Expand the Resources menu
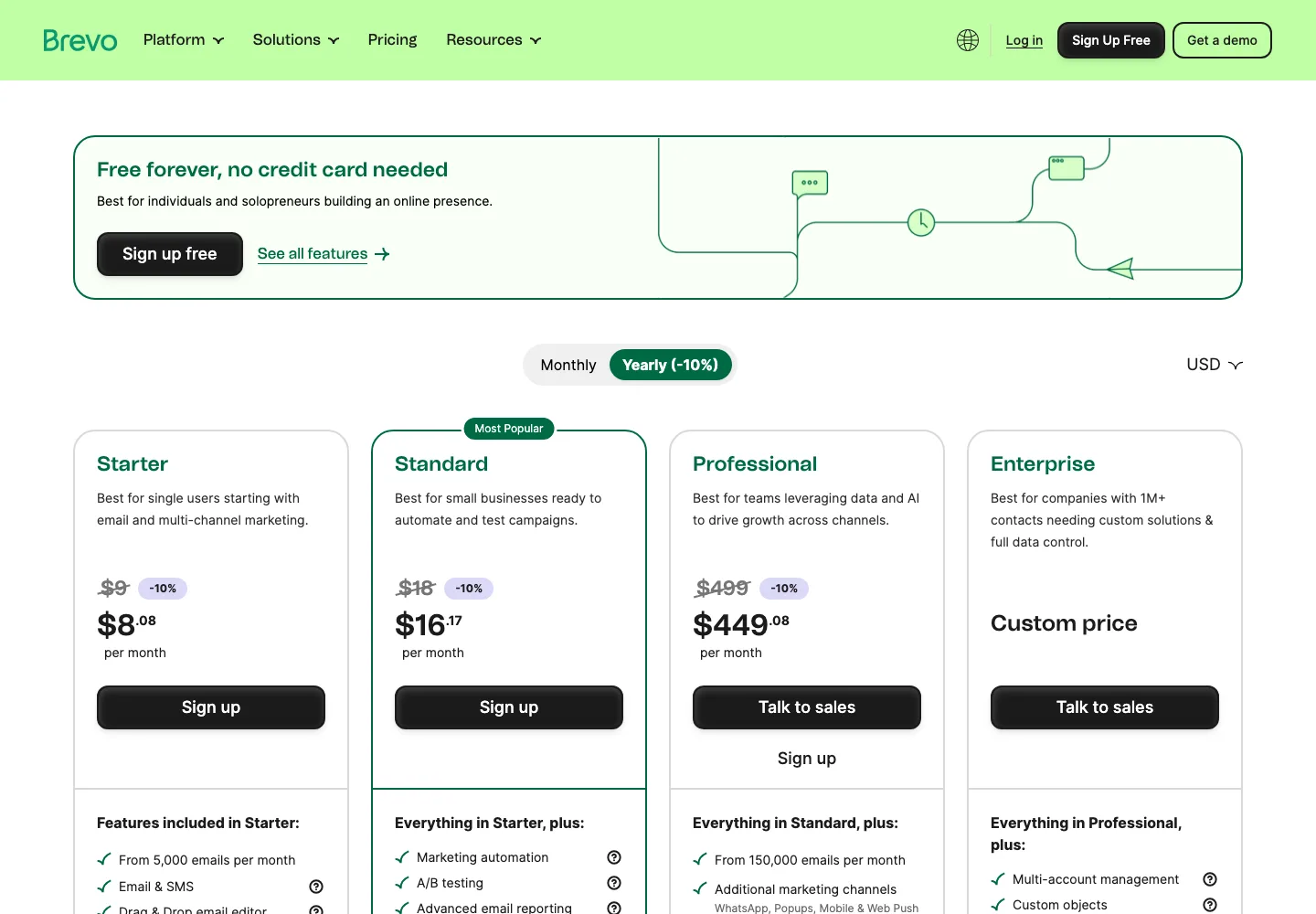This screenshot has height=914, width=1316. (x=493, y=40)
